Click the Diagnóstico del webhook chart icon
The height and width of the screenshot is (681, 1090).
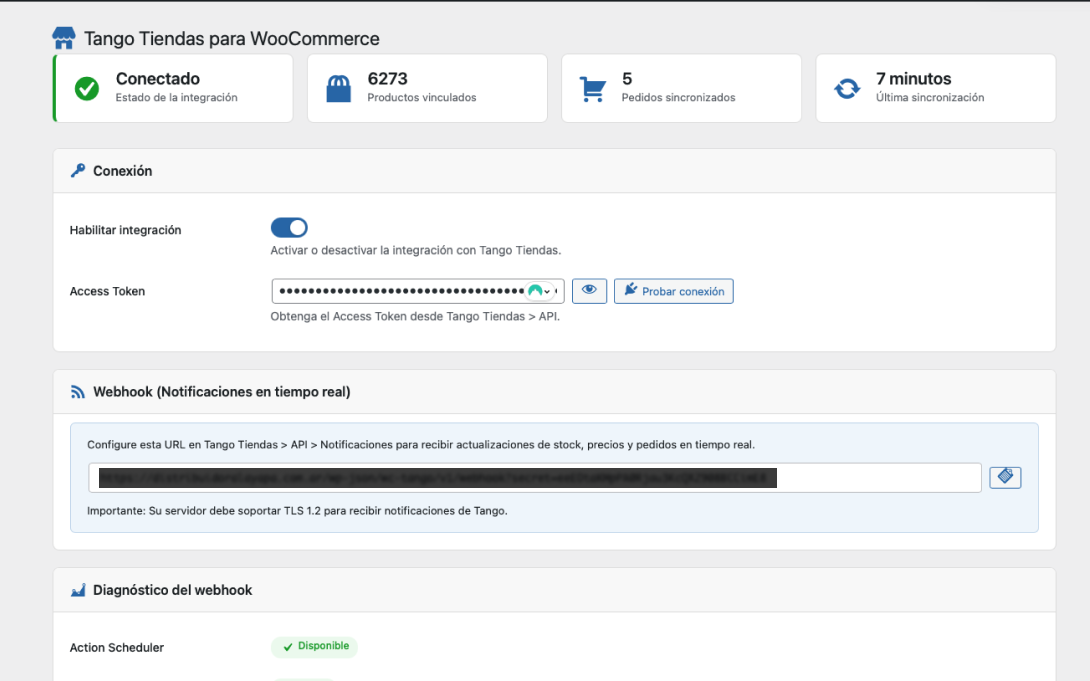pyautogui.click(x=78, y=590)
